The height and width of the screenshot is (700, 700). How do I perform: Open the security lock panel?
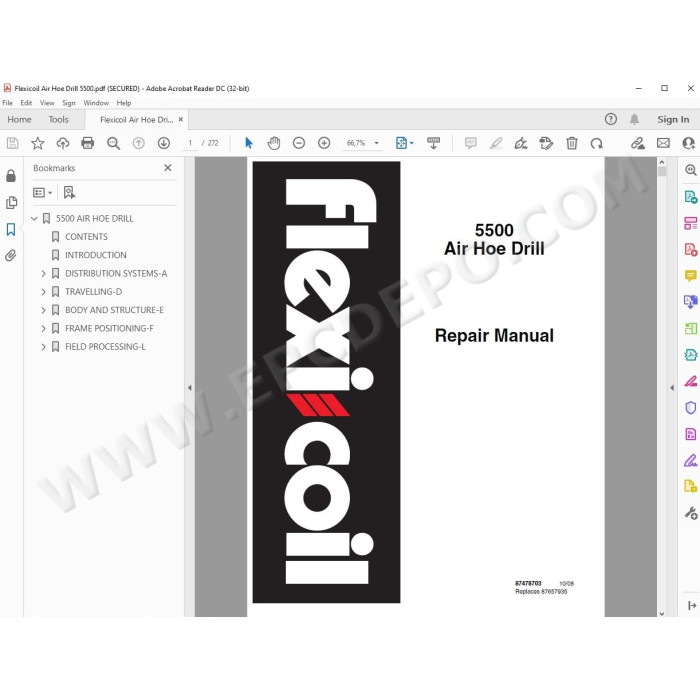pyautogui.click(x=11, y=175)
